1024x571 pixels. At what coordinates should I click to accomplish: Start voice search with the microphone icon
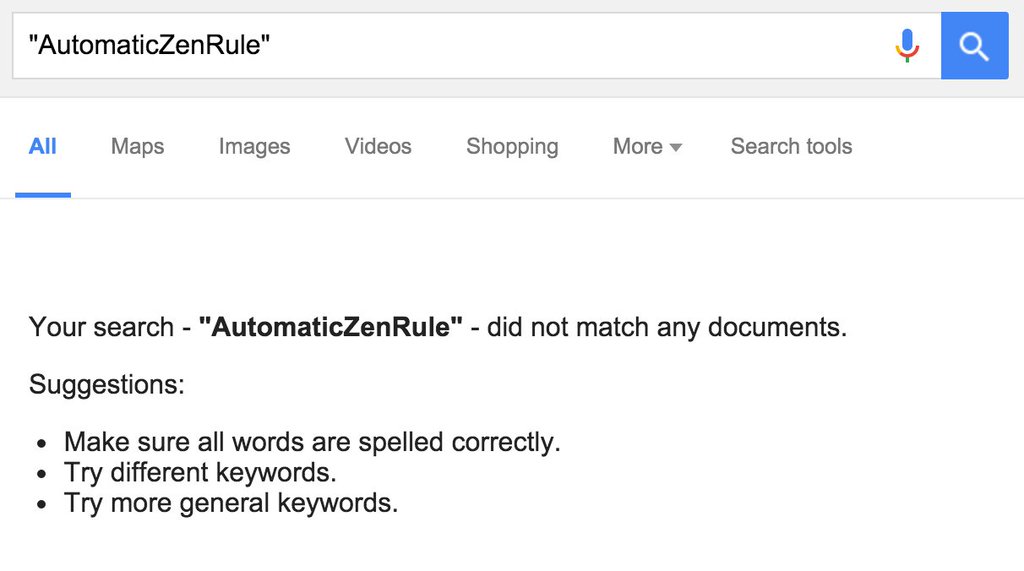click(x=907, y=46)
